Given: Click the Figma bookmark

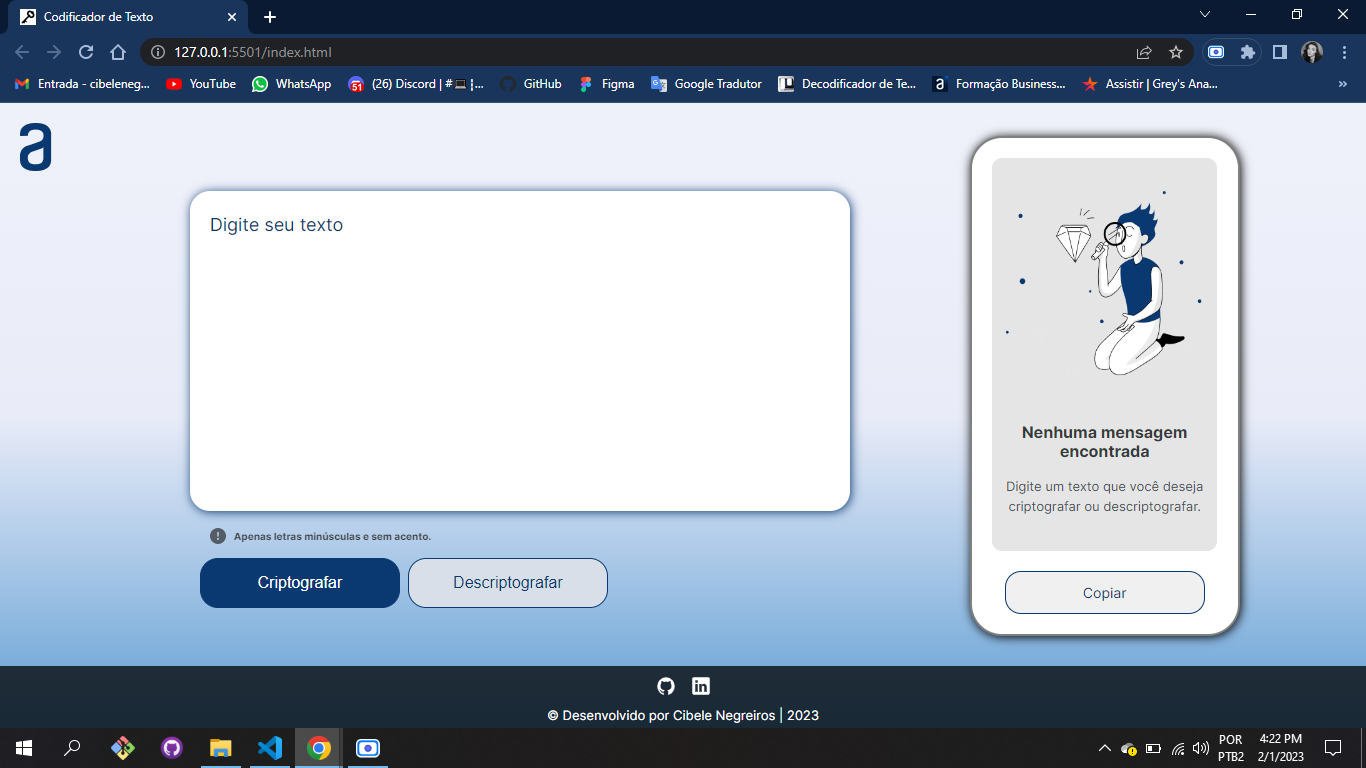Looking at the screenshot, I should click(585, 84).
